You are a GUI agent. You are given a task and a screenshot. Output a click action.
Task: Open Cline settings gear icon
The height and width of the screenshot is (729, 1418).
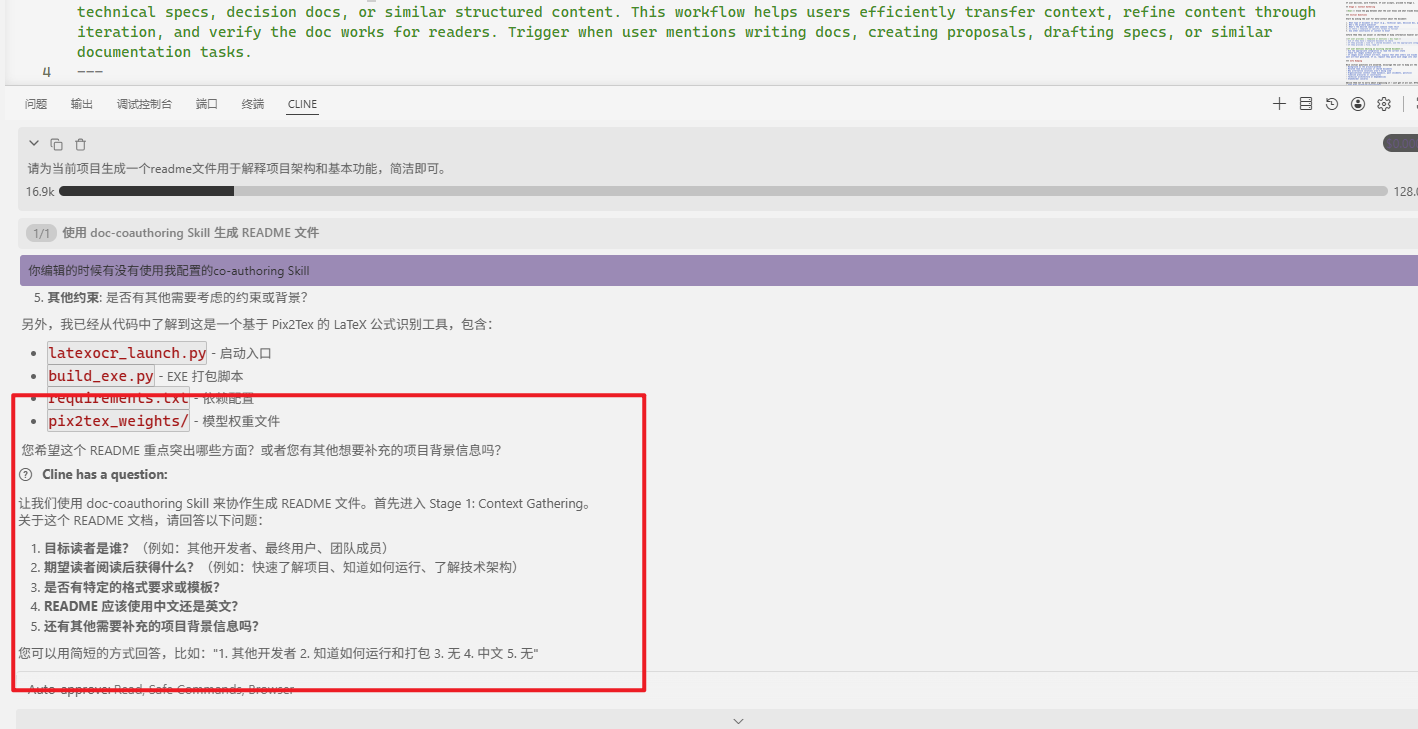[x=1384, y=104]
